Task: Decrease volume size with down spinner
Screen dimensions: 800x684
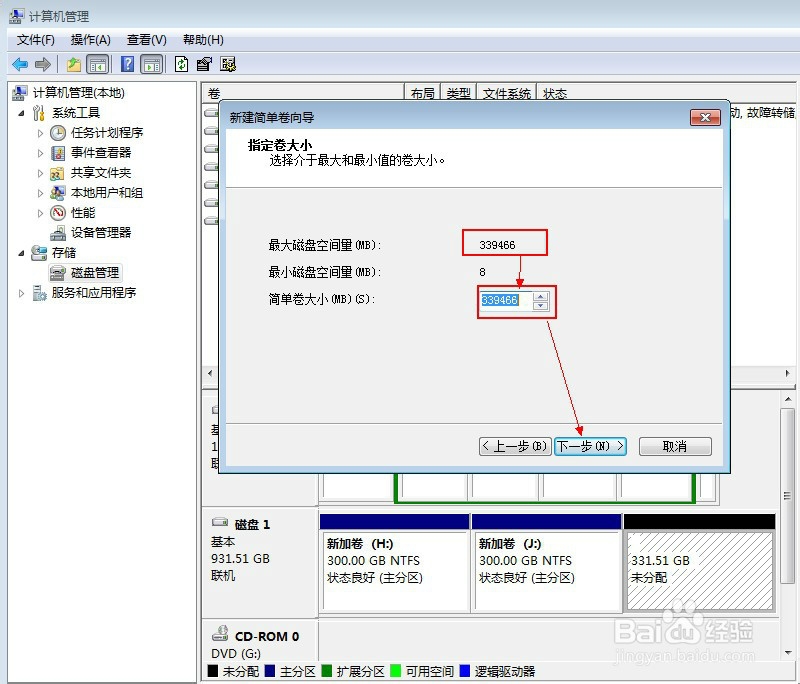Action: pyautogui.click(x=540, y=306)
